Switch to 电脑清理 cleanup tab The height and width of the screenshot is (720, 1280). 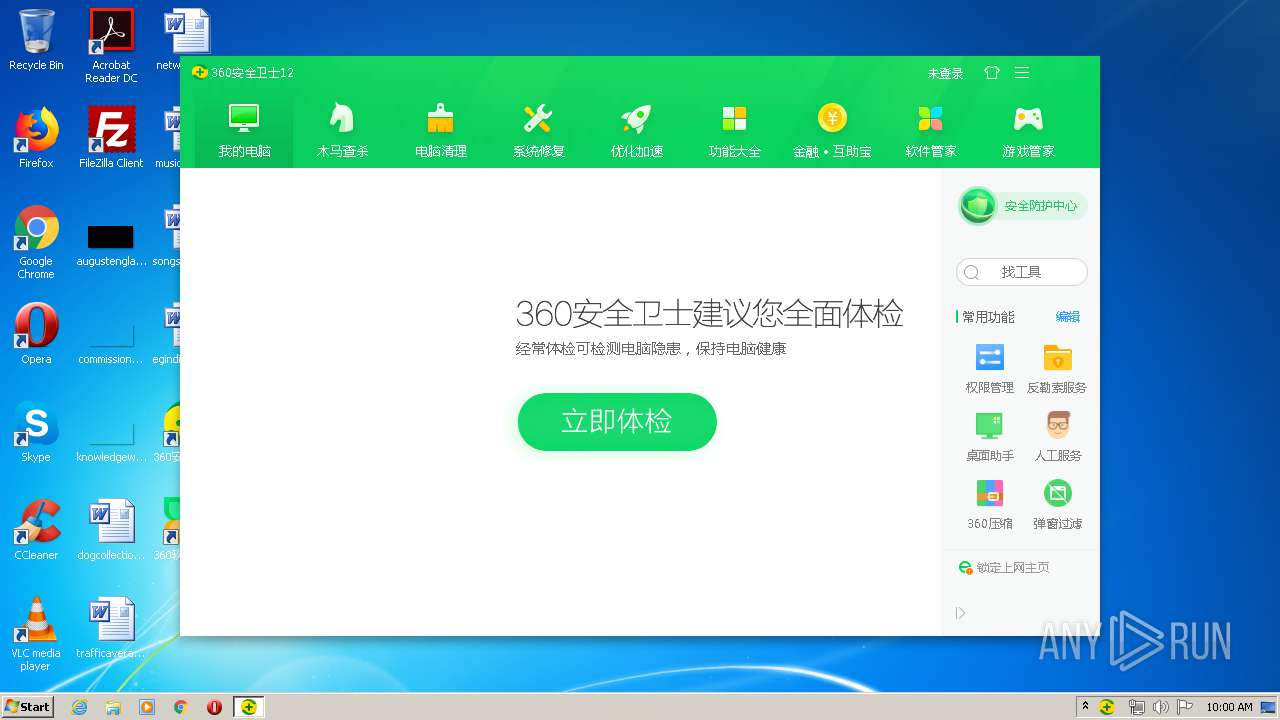coord(441,130)
